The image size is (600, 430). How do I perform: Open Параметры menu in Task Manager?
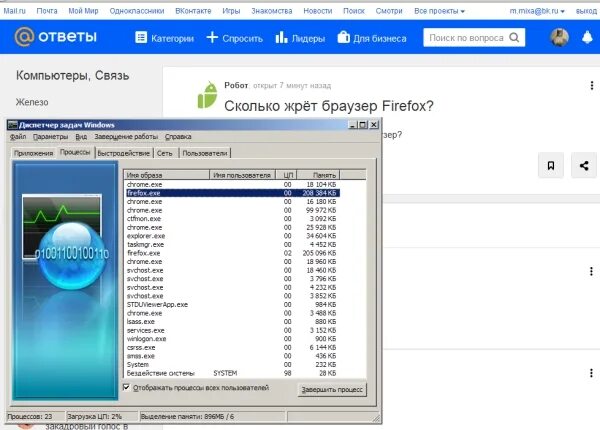51,137
